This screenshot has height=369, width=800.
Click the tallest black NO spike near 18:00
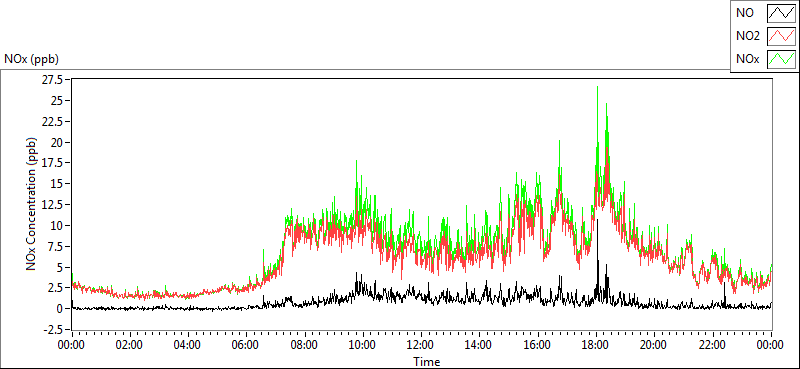click(597, 222)
